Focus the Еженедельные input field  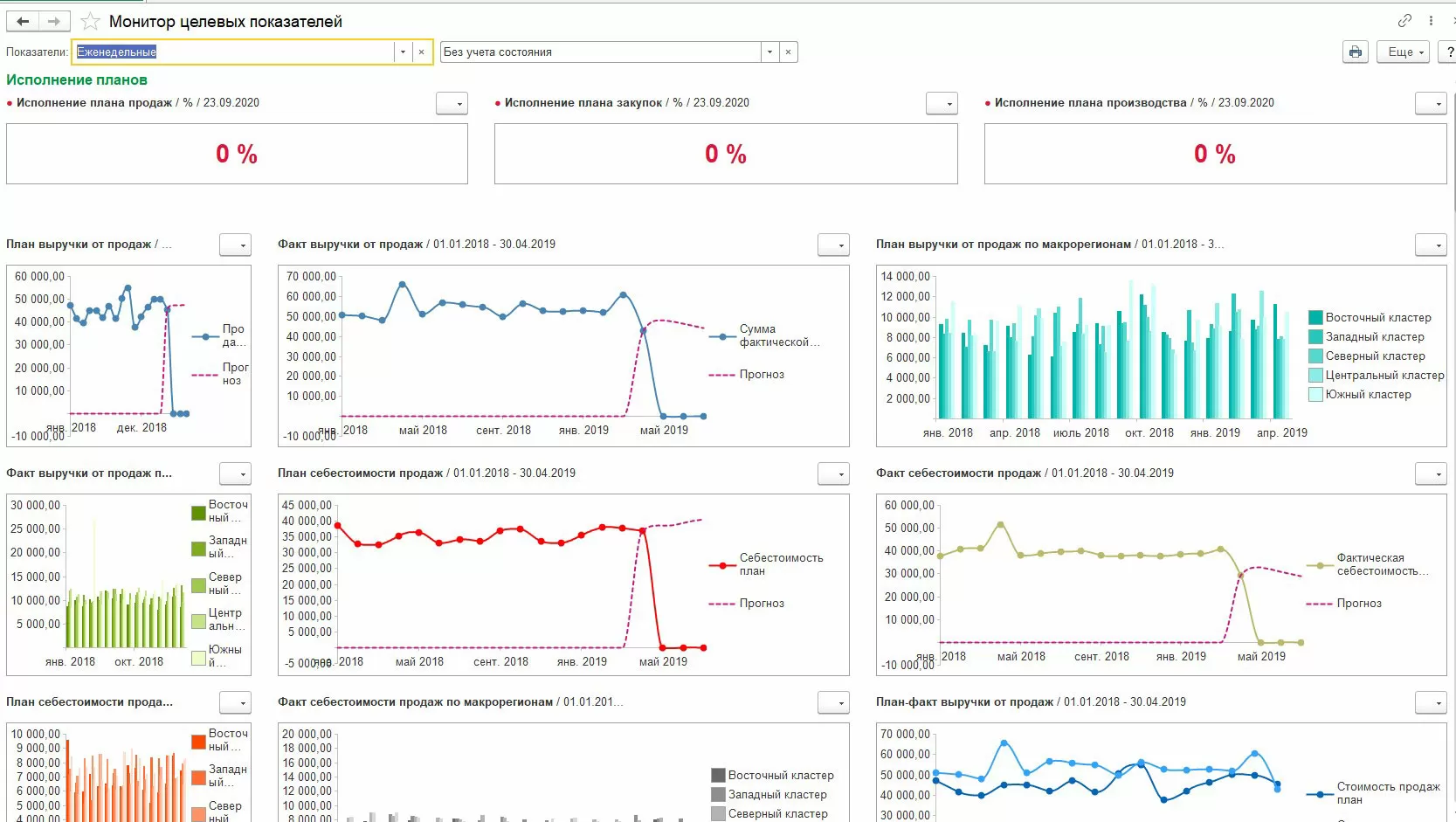point(233,52)
